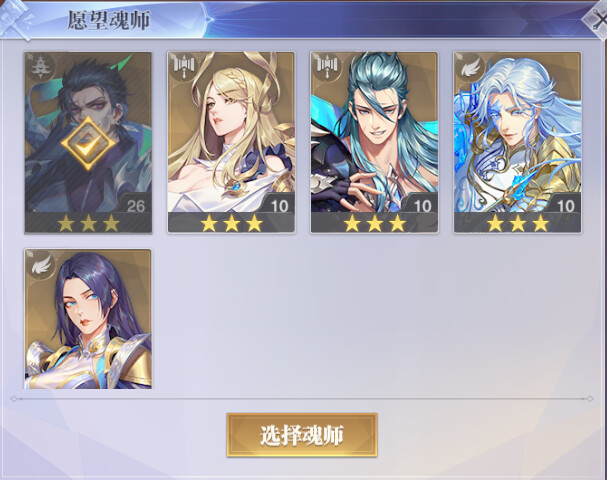Image resolution: width=607 pixels, height=480 pixels.
Task: Click the wing class icon on the purple-haired card
Action: (x=41, y=265)
